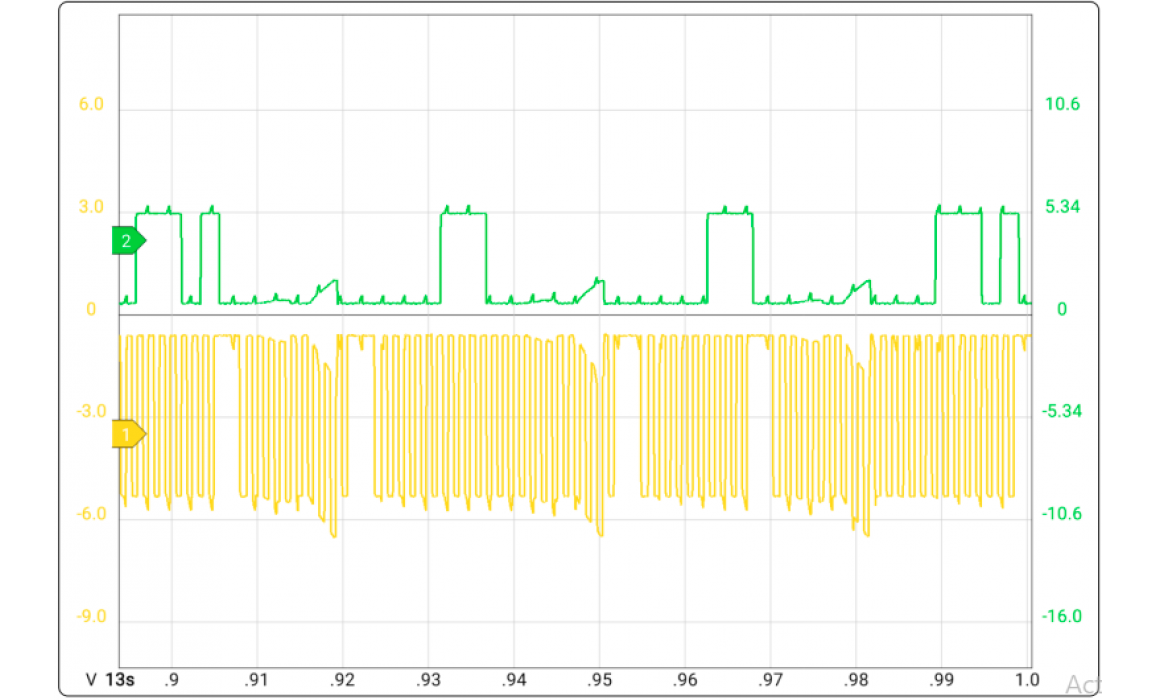Select the green channel 2 zero marker
The image size is (1156, 700).
click(x=128, y=241)
